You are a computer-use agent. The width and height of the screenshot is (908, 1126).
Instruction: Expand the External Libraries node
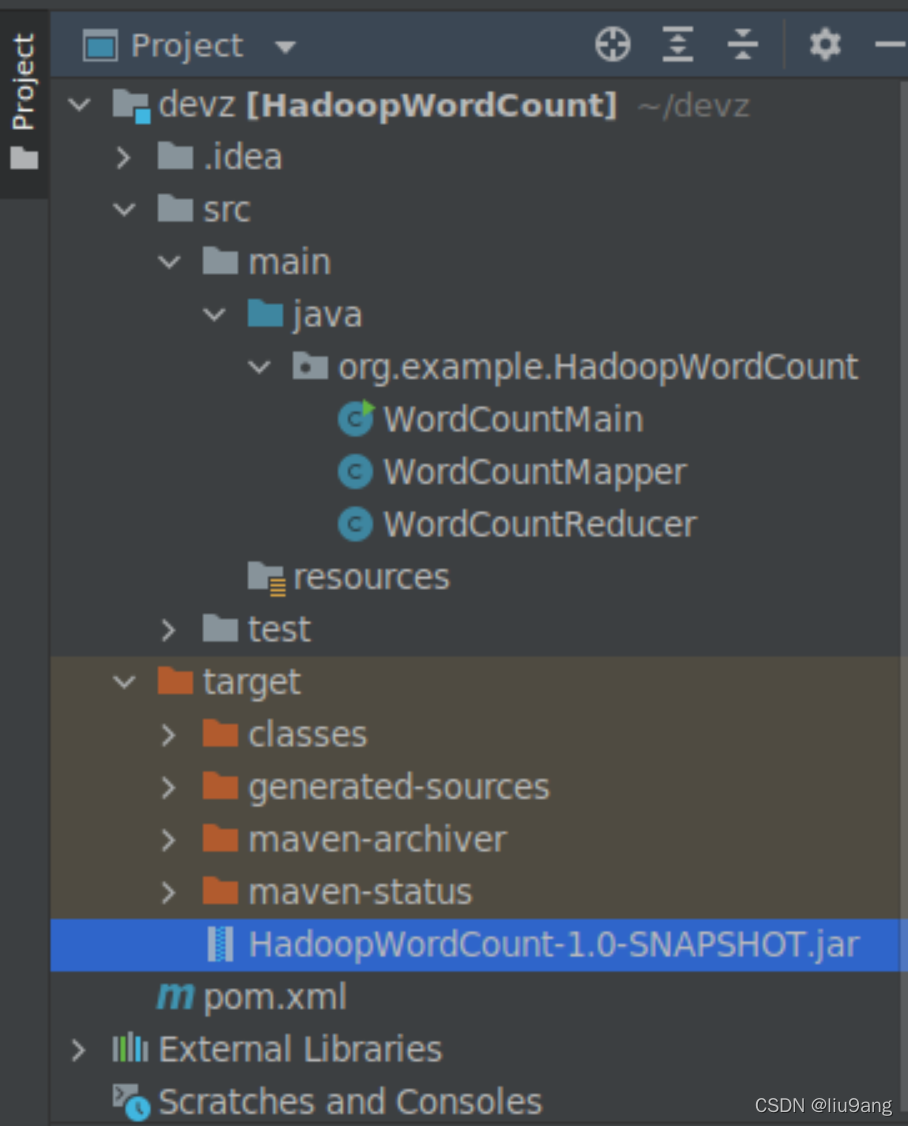click(78, 1050)
